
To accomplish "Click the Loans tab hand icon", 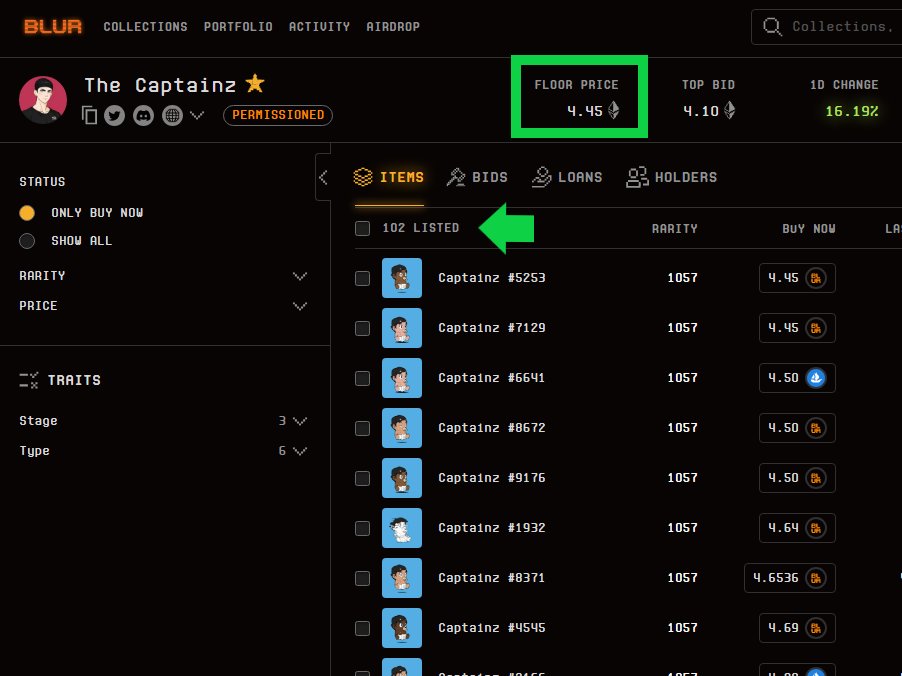I will [x=541, y=177].
